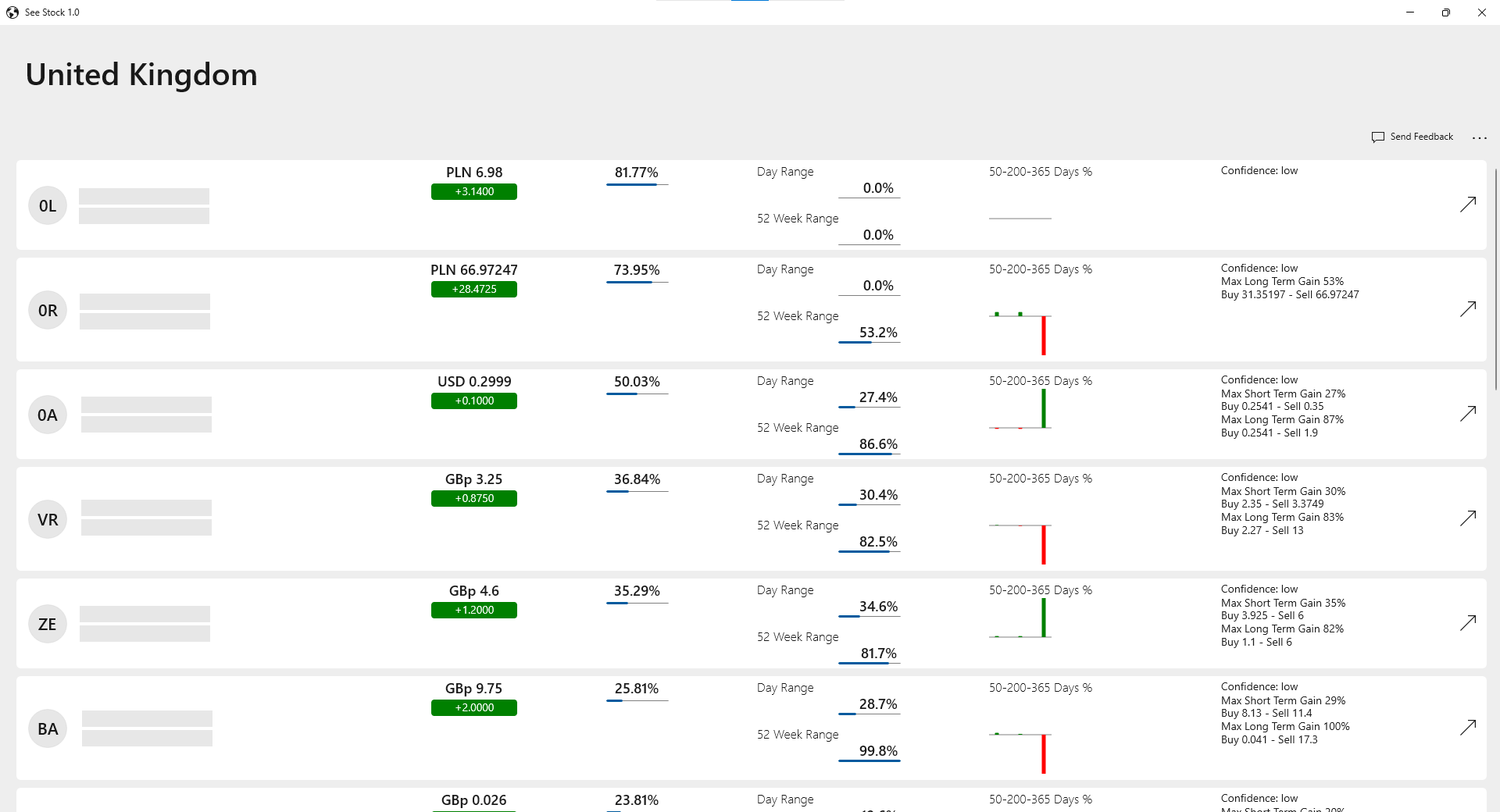
Task: Click the 0A 52 Week Range 86.6% bar
Action: point(869,454)
